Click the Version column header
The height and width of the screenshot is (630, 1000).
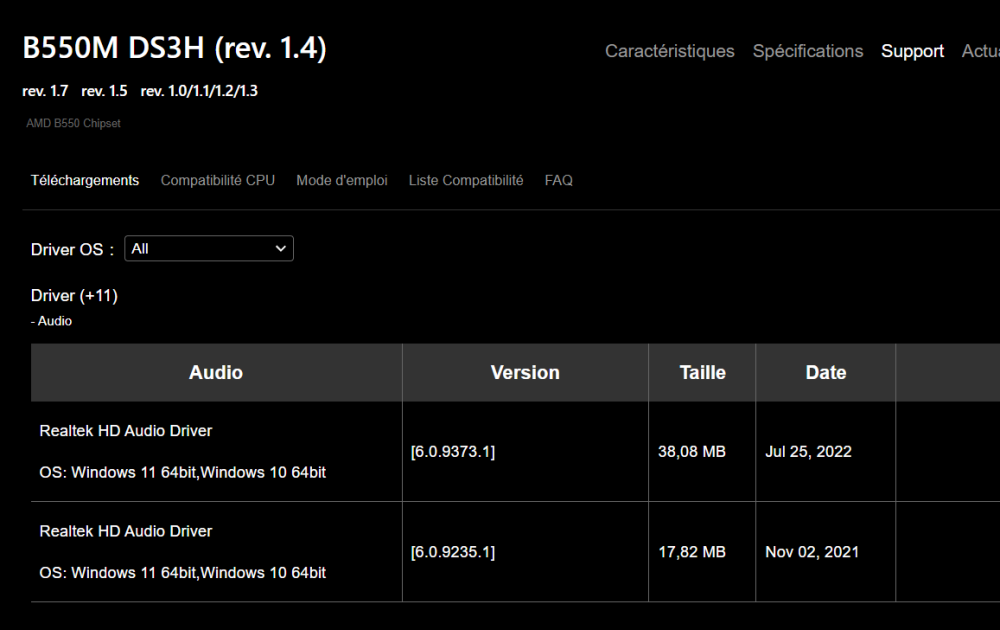(x=525, y=373)
